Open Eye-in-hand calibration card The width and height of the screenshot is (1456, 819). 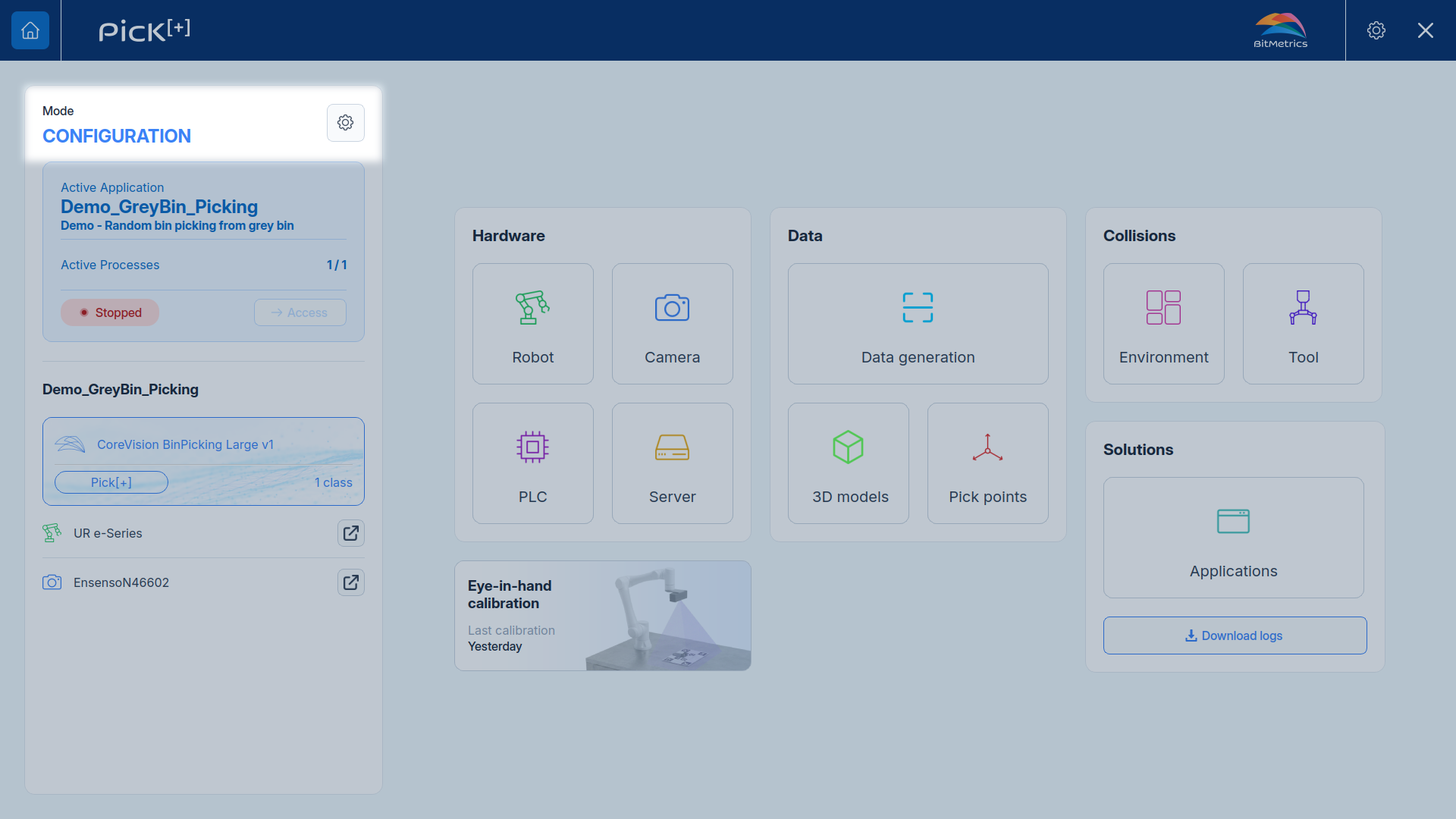603,616
